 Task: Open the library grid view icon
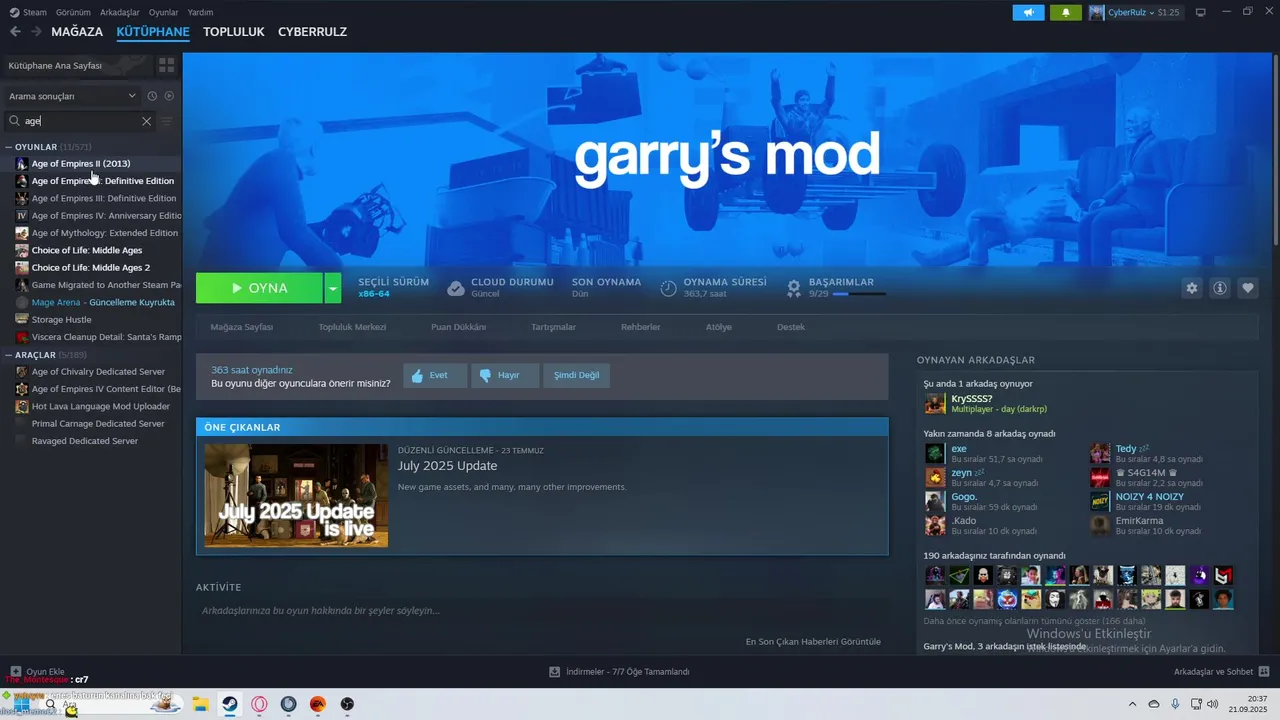(x=167, y=65)
